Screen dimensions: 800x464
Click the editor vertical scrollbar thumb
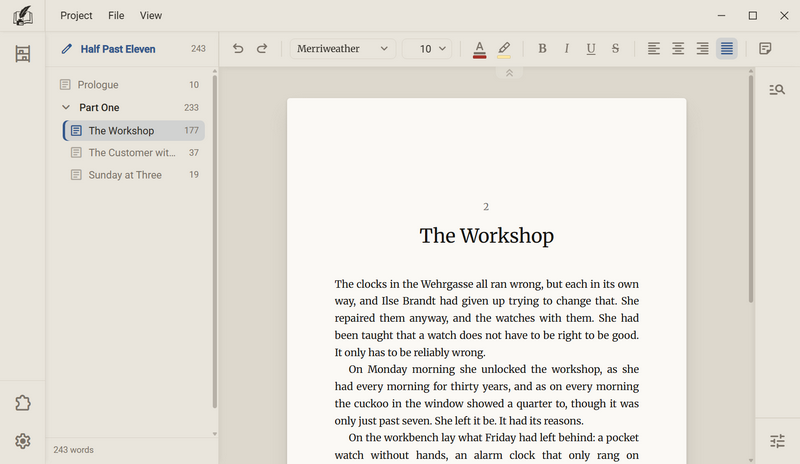tap(751, 189)
